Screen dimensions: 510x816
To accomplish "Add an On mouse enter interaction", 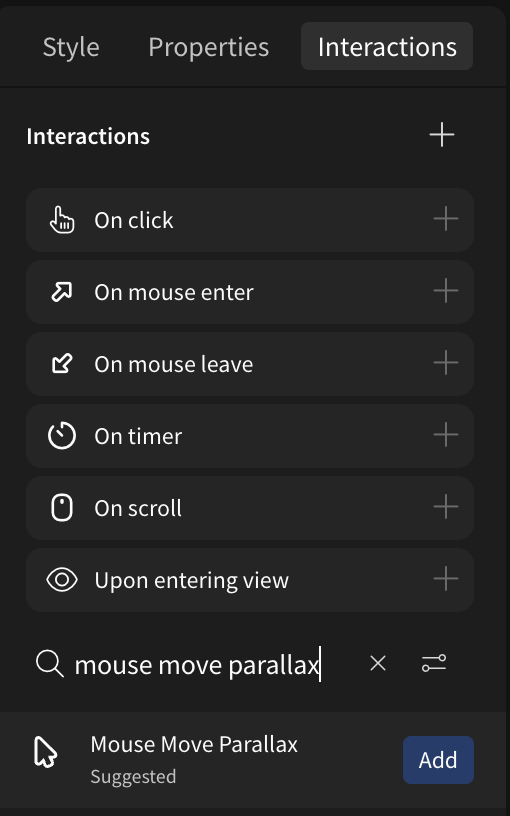I will (x=446, y=291).
